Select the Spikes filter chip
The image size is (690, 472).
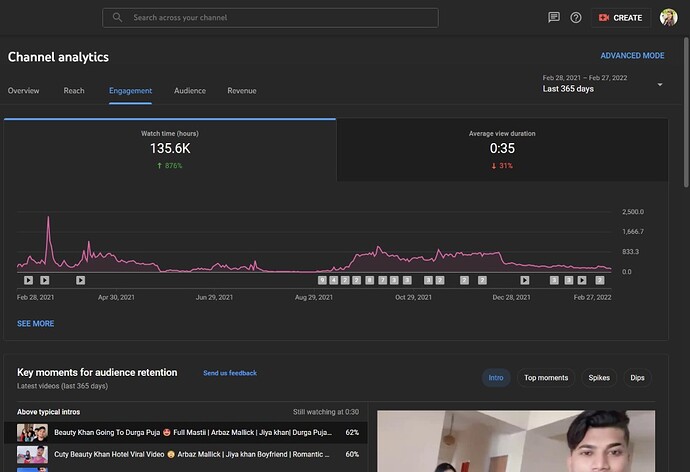pyautogui.click(x=599, y=378)
